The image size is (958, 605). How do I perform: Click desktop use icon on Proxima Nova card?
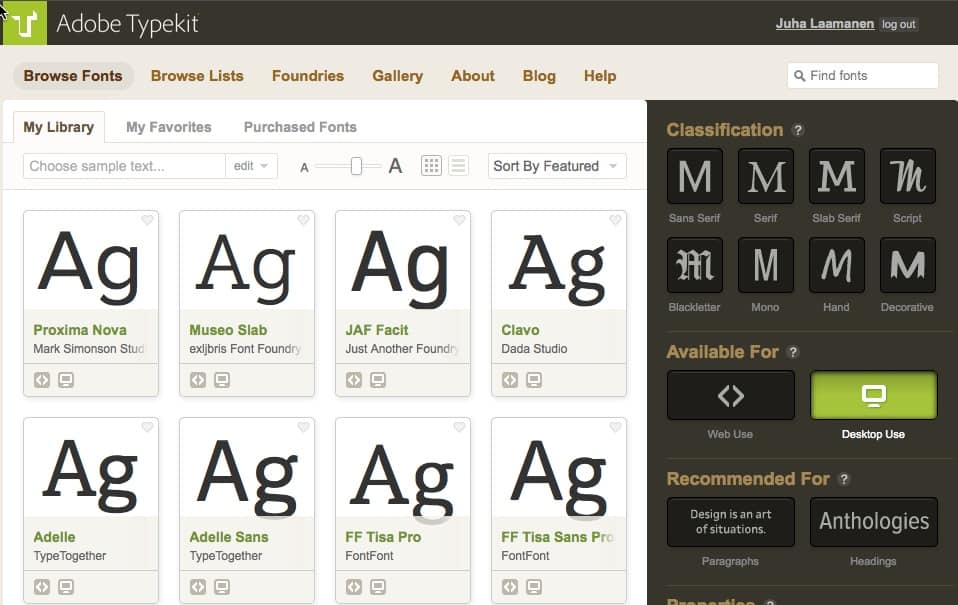pos(66,380)
